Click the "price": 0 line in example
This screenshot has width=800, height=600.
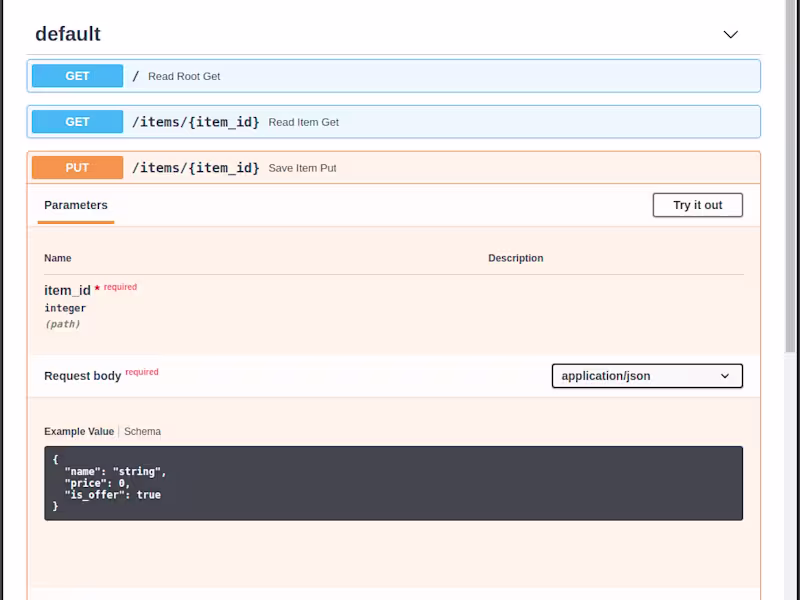97,483
